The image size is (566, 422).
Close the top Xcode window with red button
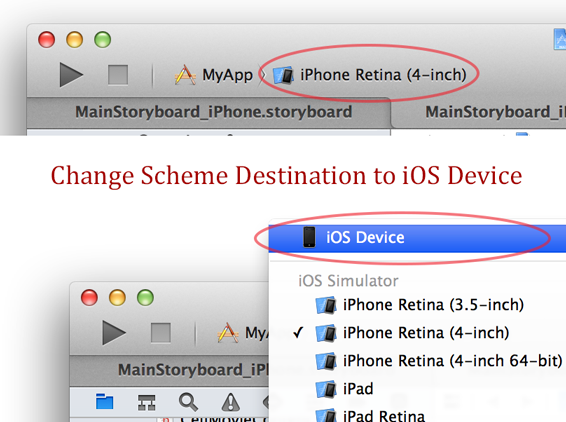click(x=47, y=39)
